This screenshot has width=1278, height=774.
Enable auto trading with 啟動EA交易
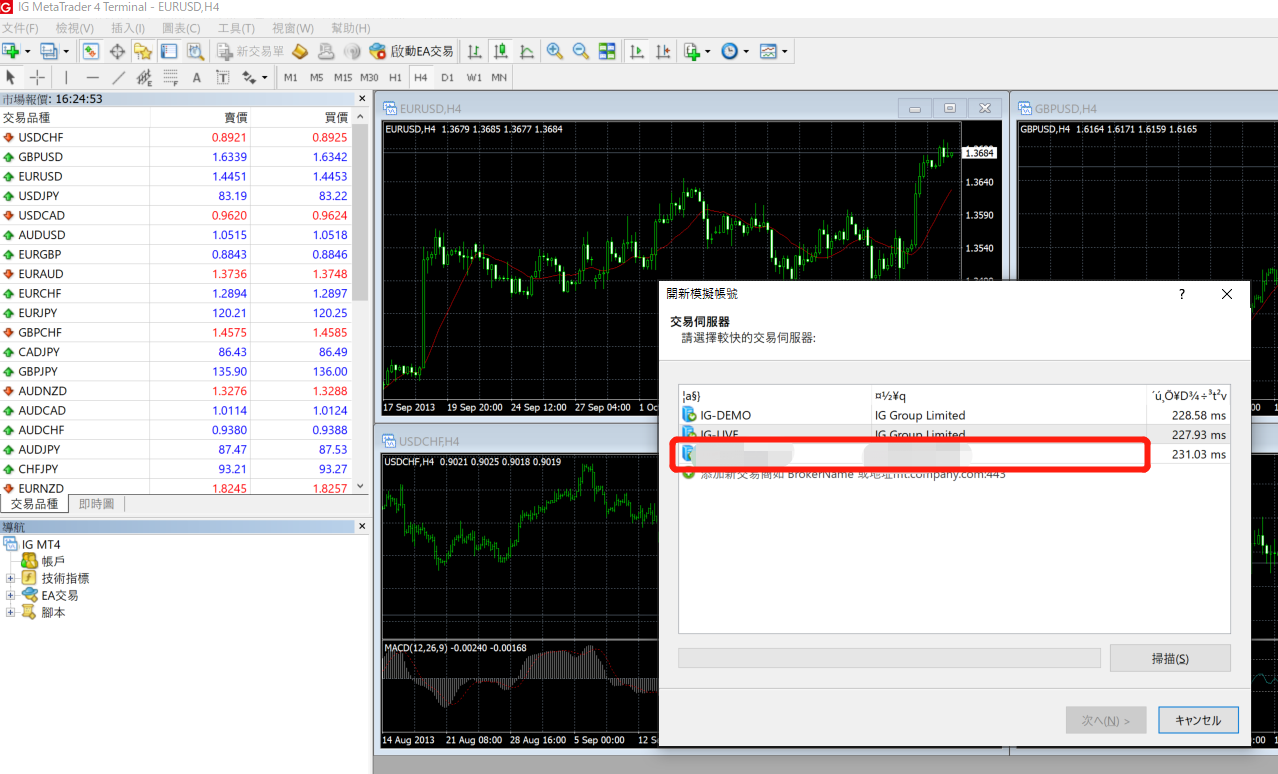tap(411, 51)
